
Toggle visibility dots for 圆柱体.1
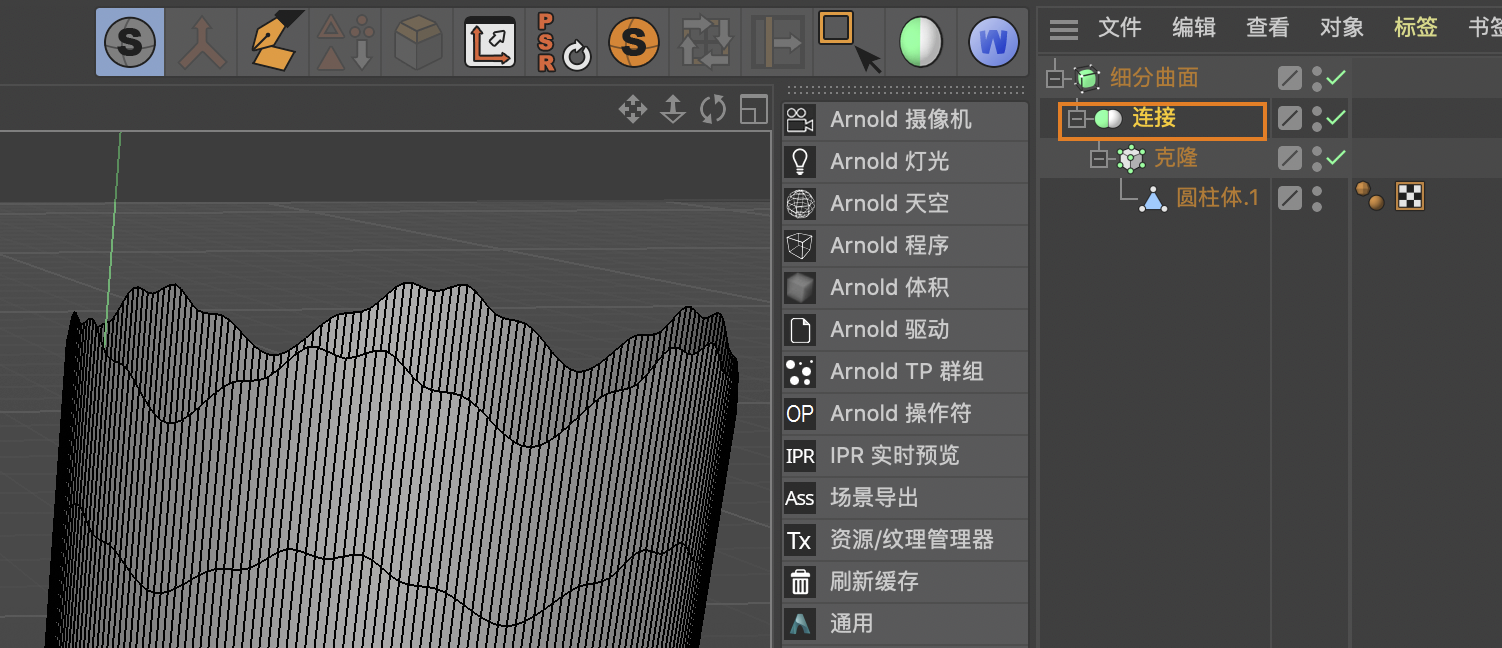[x=1317, y=198]
